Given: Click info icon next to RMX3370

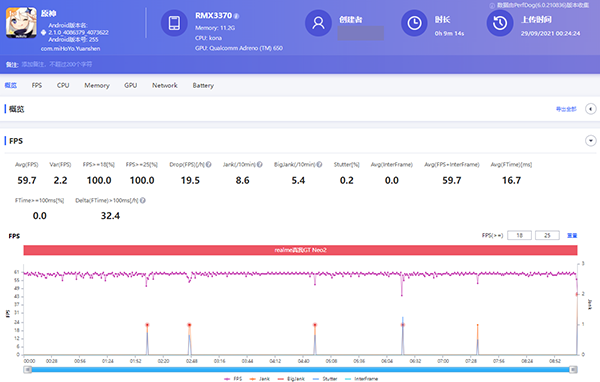Looking at the screenshot, I should coord(236,16).
